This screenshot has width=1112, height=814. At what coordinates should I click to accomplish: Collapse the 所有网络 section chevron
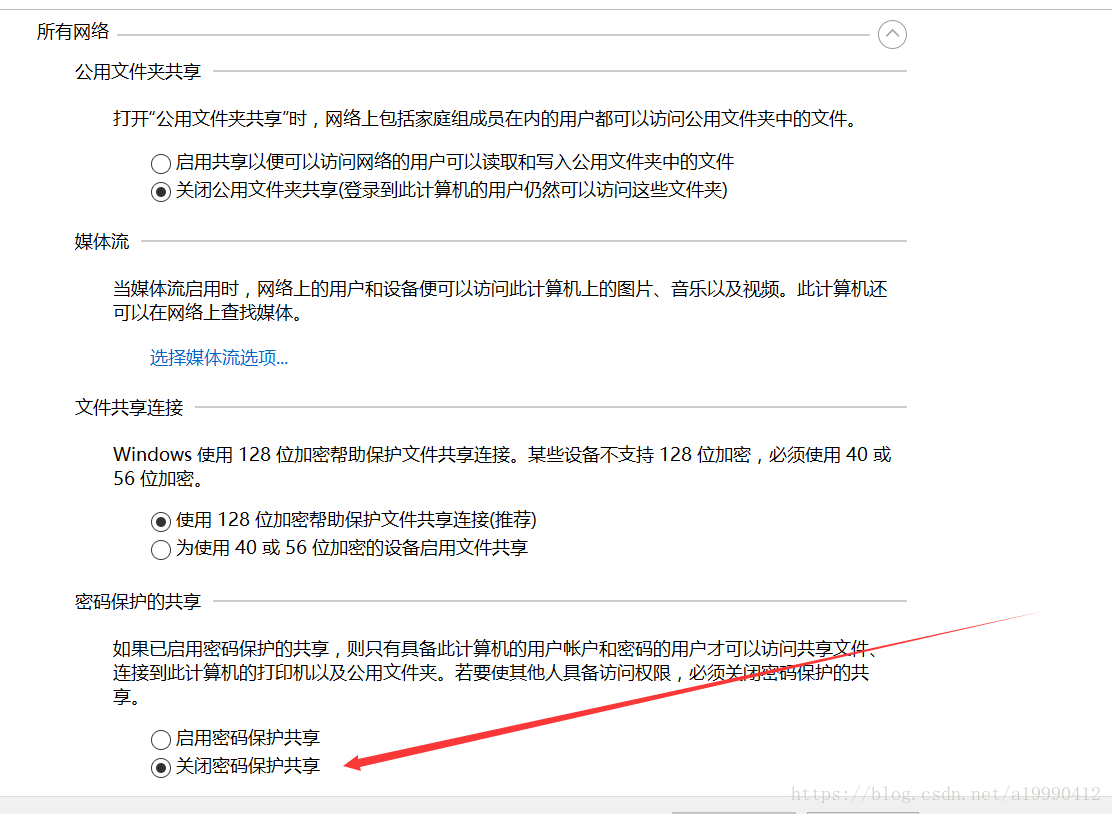[x=891, y=34]
